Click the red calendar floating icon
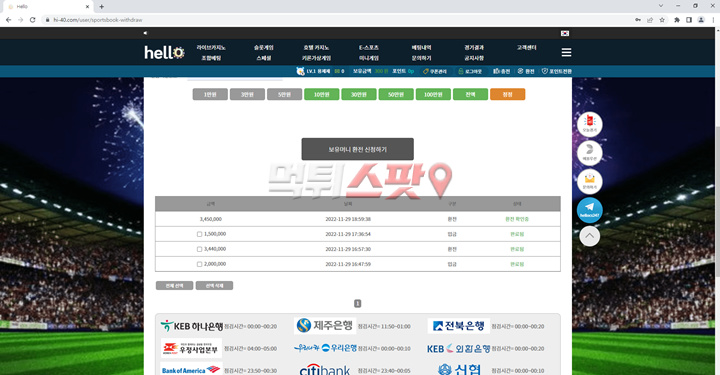This screenshot has width=720, height=375. (x=590, y=124)
